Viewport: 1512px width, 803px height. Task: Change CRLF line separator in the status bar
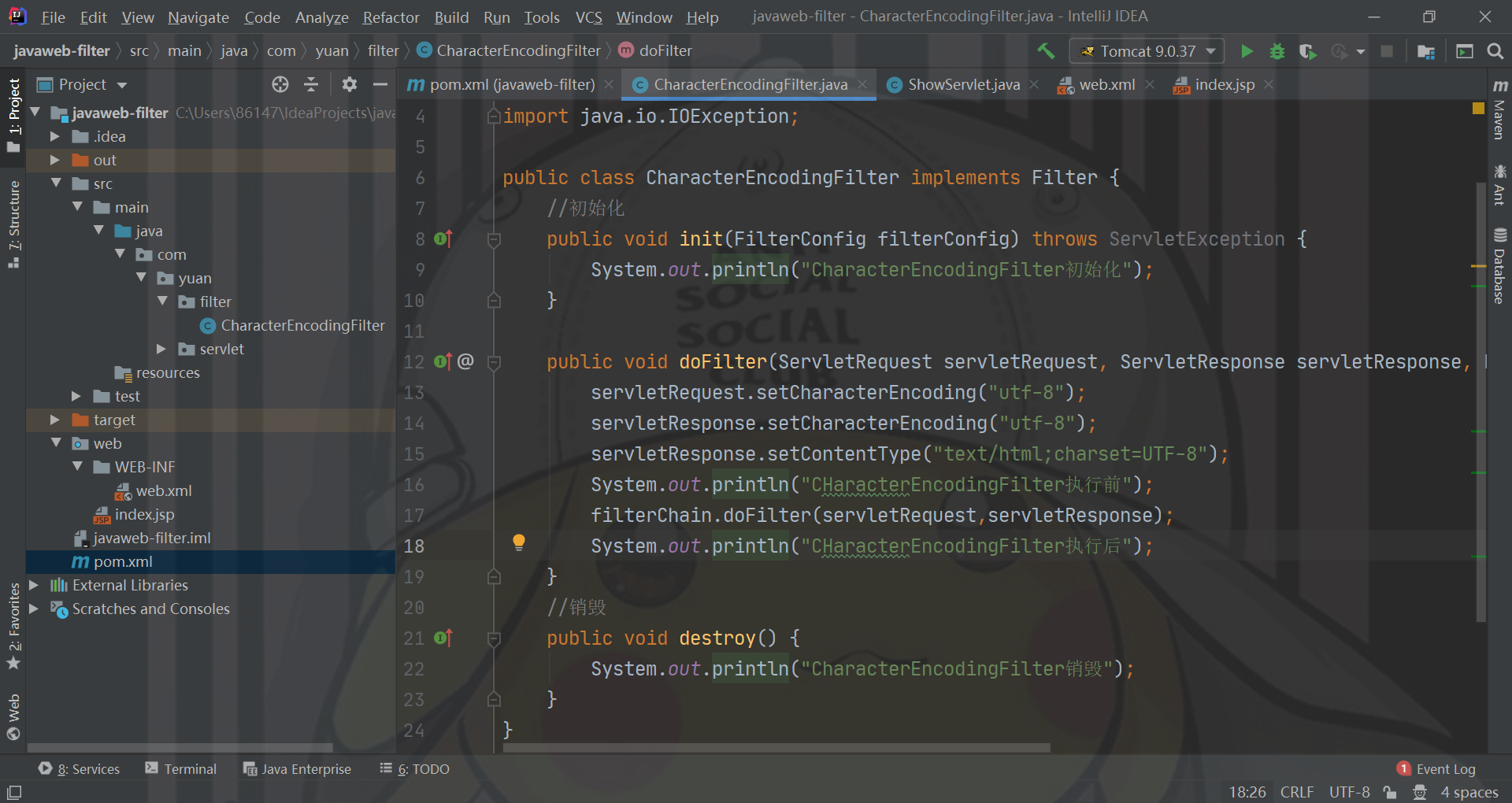coord(1297,792)
